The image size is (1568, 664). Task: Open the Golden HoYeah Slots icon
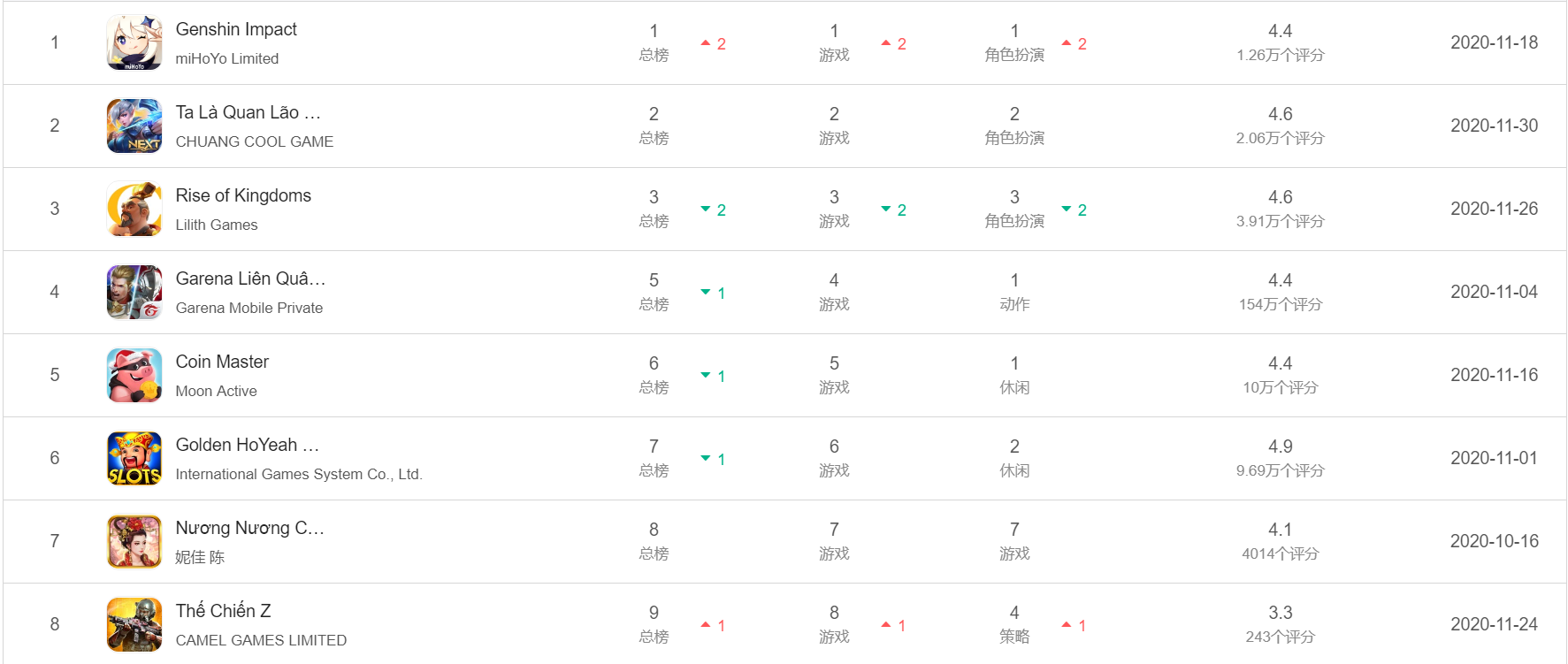click(134, 458)
